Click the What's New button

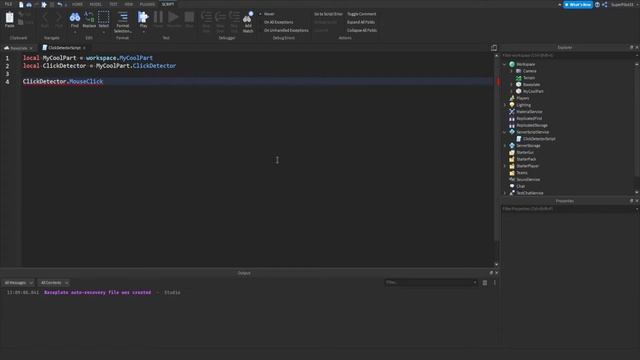pos(578,4)
